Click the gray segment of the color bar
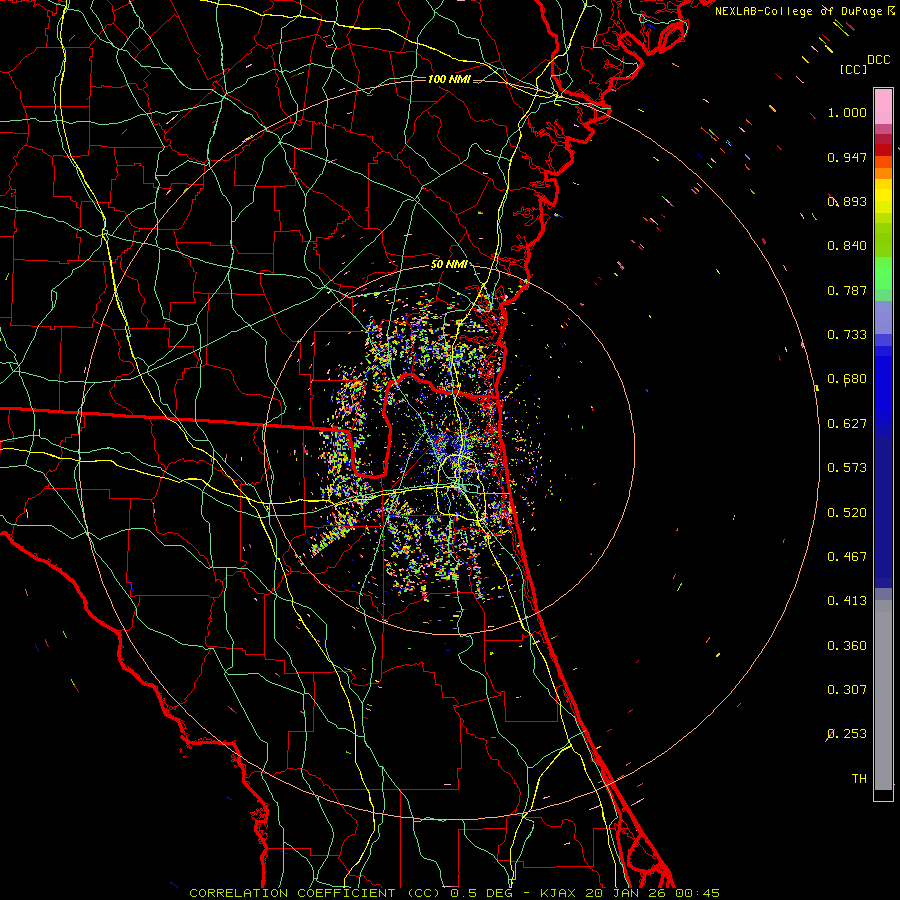 [883, 695]
